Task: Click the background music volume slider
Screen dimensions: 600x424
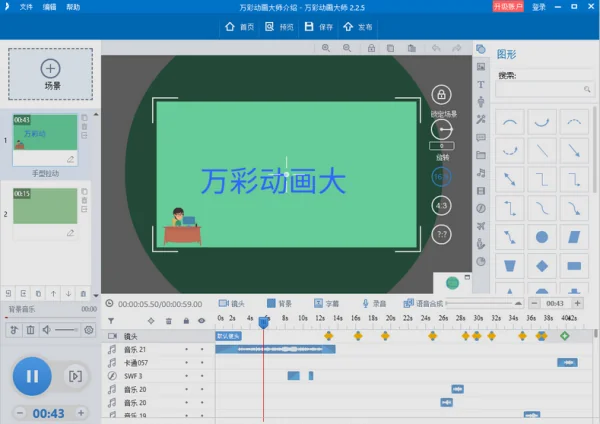Action: pos(66,329)
